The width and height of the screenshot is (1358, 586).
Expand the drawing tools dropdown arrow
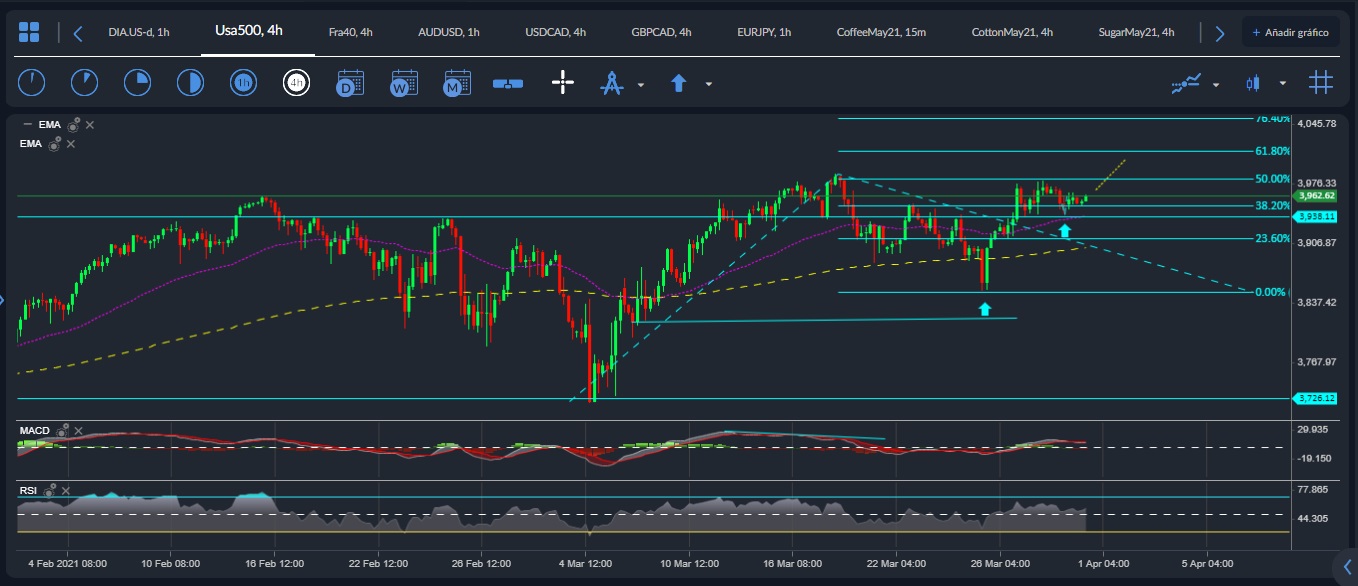click(x=641, y=85)
